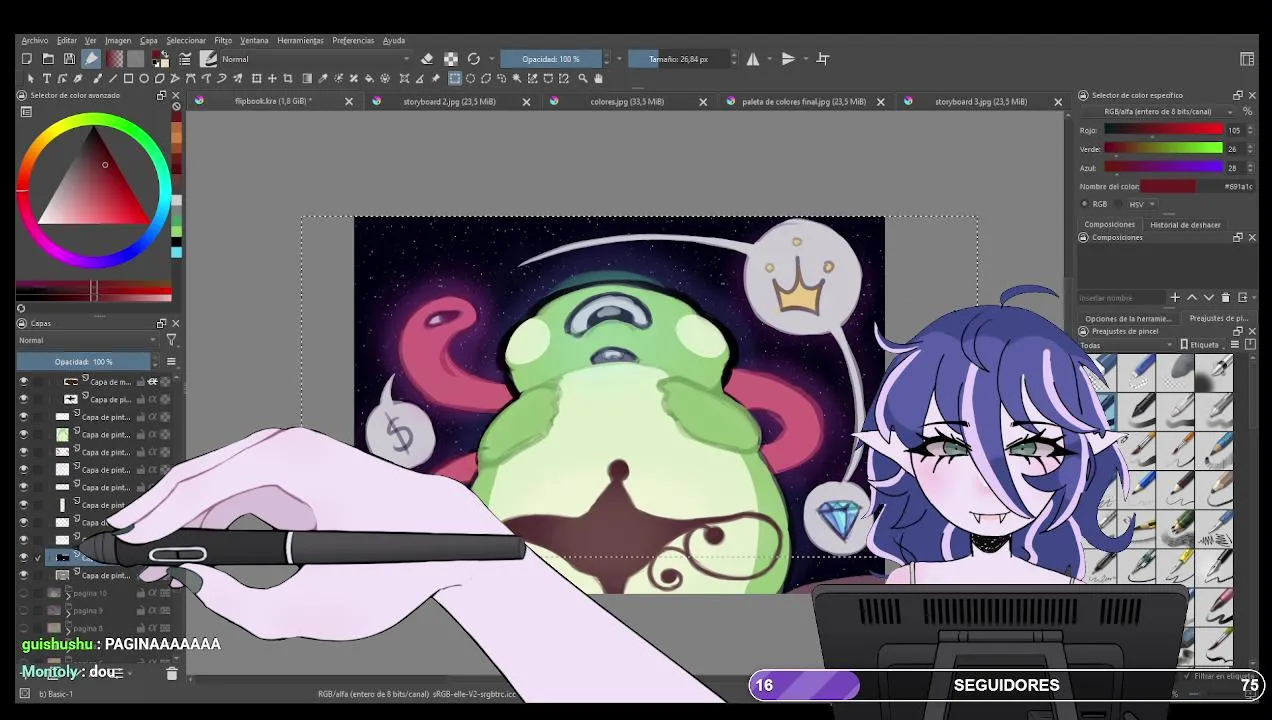1272x720 pixels.
Task: Click the add composition plus button
Action: [1175, 298]
